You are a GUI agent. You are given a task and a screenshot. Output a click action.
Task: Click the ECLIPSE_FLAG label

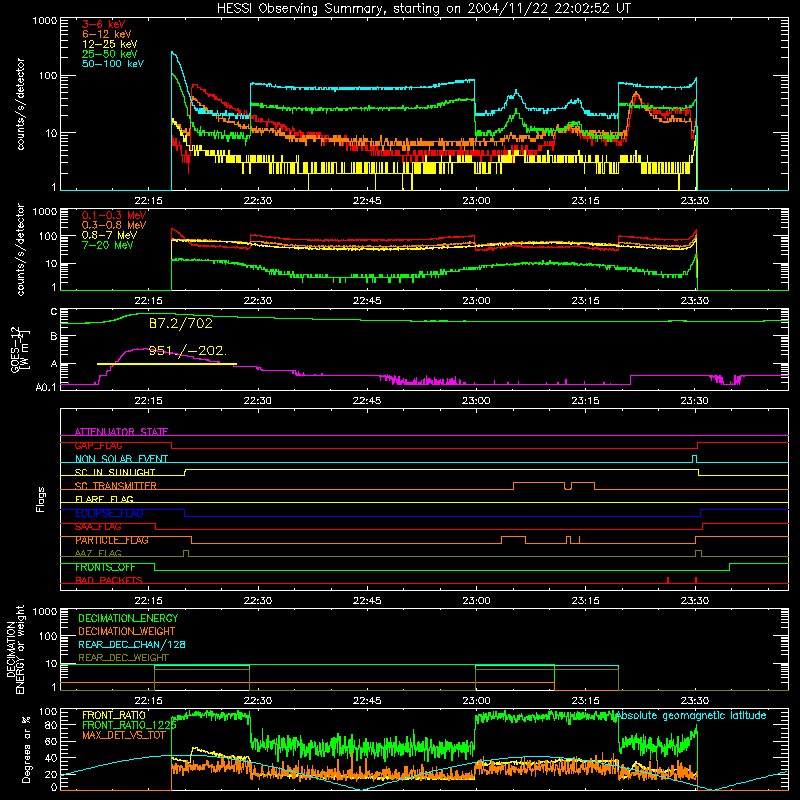click(109, 513)
